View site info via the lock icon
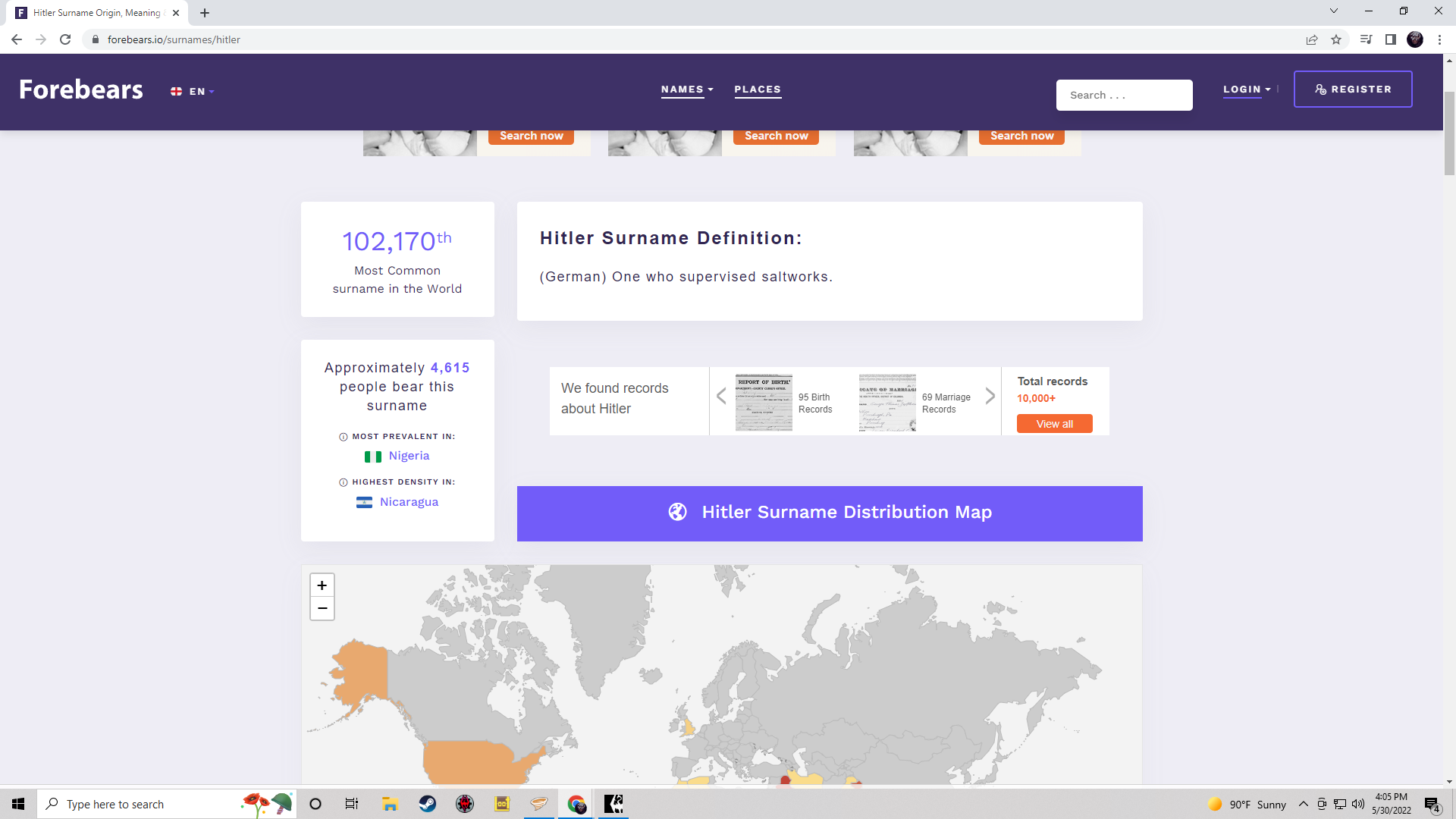The image size is (1456, 819). click(x=95, y=39)
